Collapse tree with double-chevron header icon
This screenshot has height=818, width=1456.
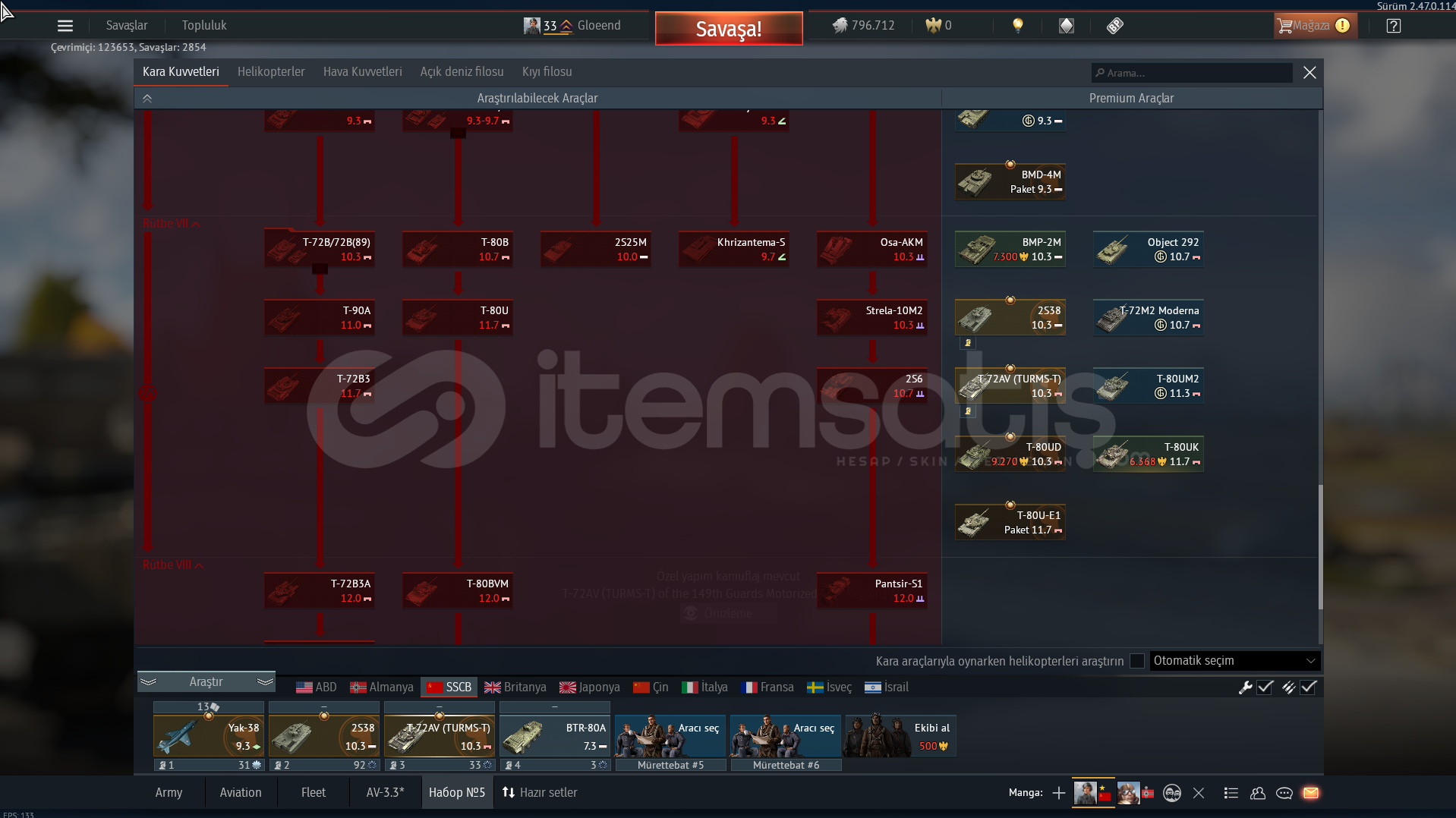coord(147,98)
